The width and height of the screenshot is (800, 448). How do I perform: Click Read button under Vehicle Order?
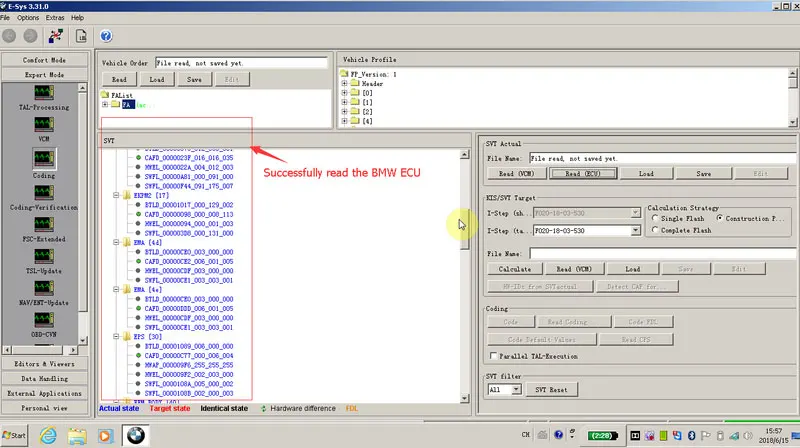tap(119, 79)
